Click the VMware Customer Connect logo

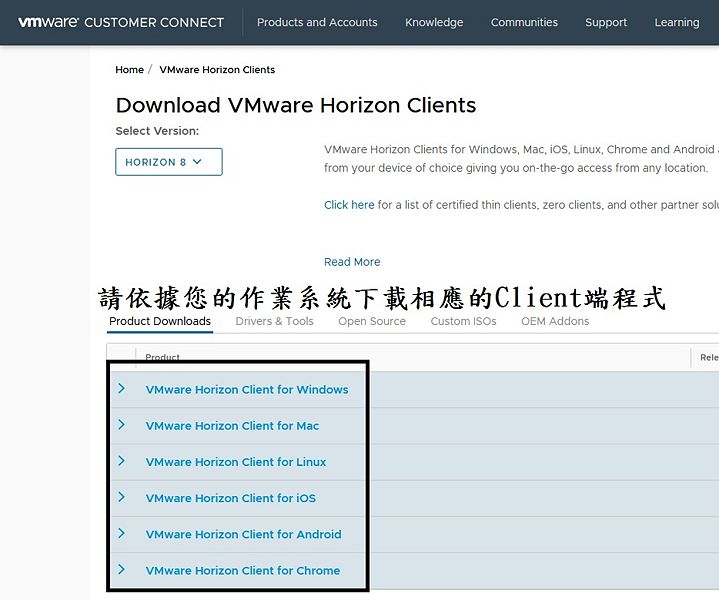click(121, 22)
